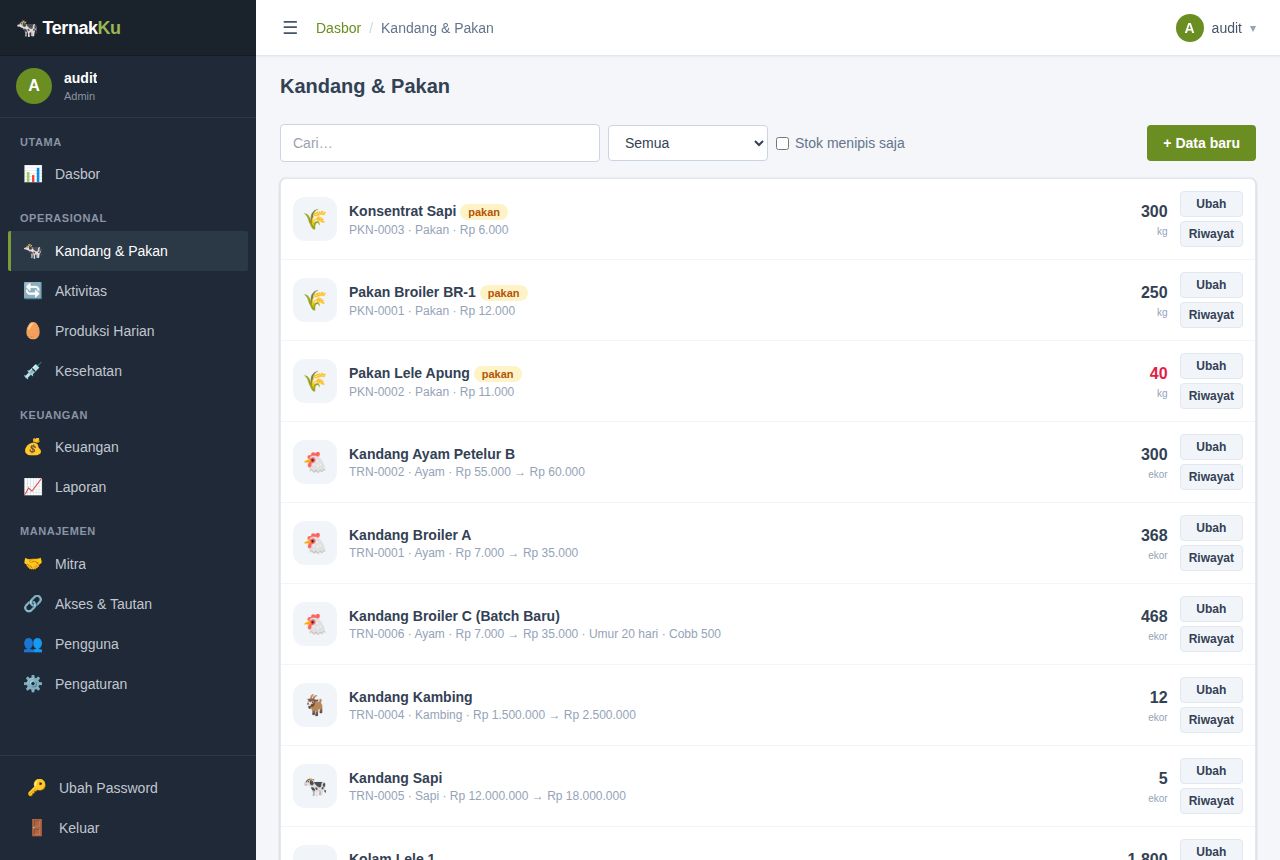Focus the Cari search field
Viewport: 1280px width, 860px height.
440,143
